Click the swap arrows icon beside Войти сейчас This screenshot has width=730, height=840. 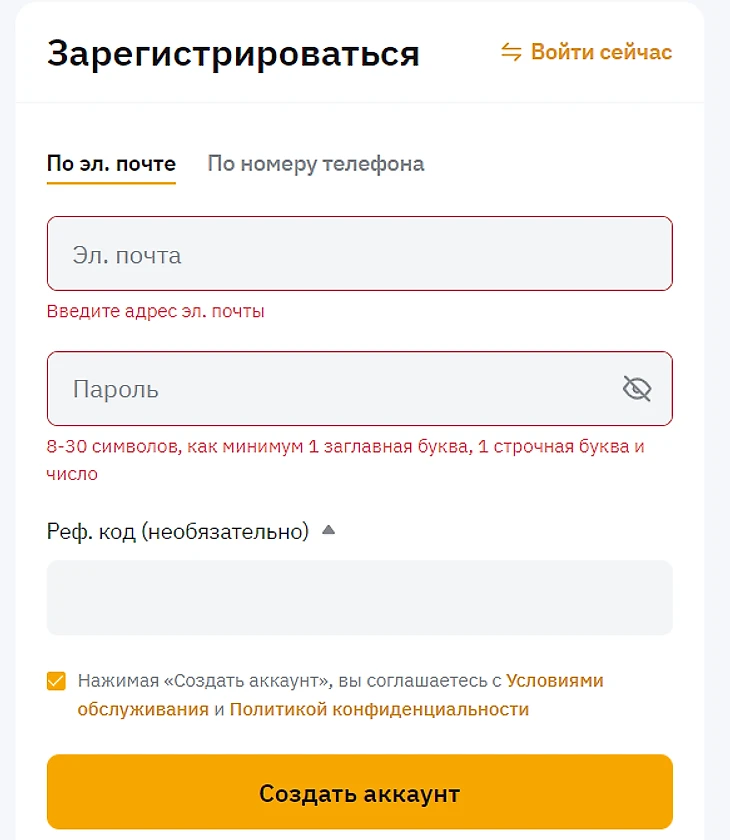tap(511, 52)
